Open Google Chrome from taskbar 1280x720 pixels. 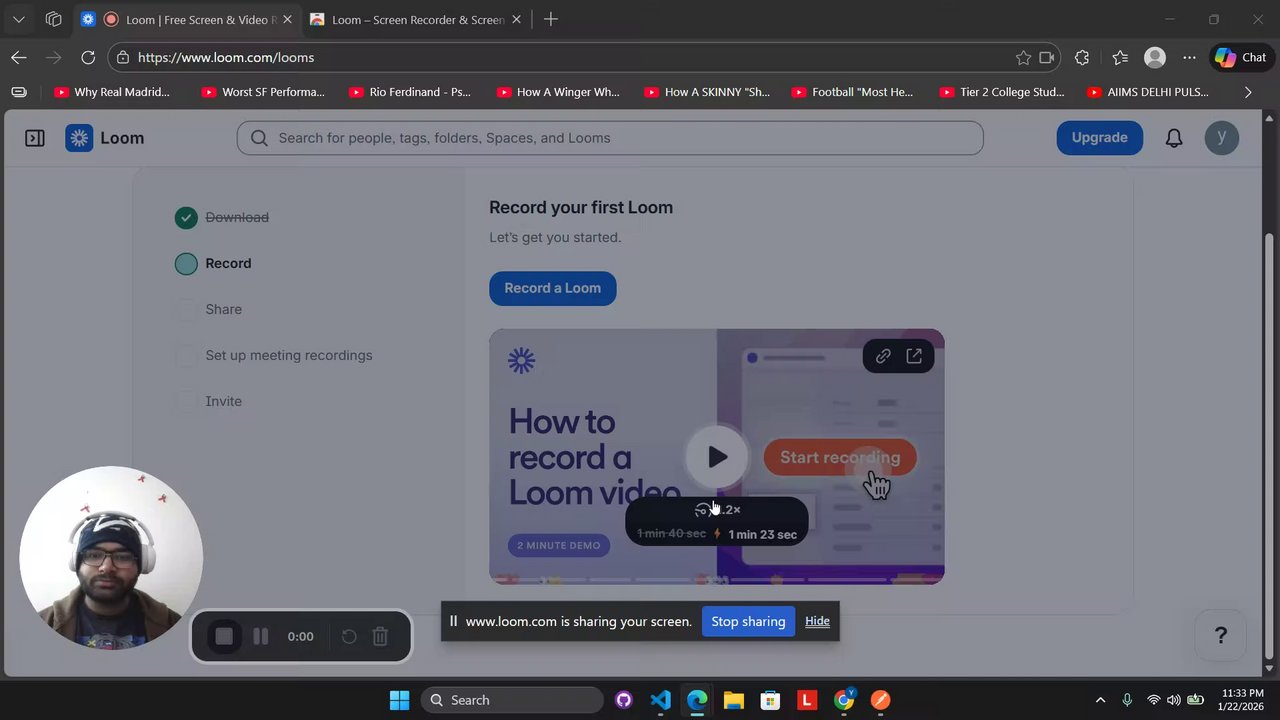(844, 700)
